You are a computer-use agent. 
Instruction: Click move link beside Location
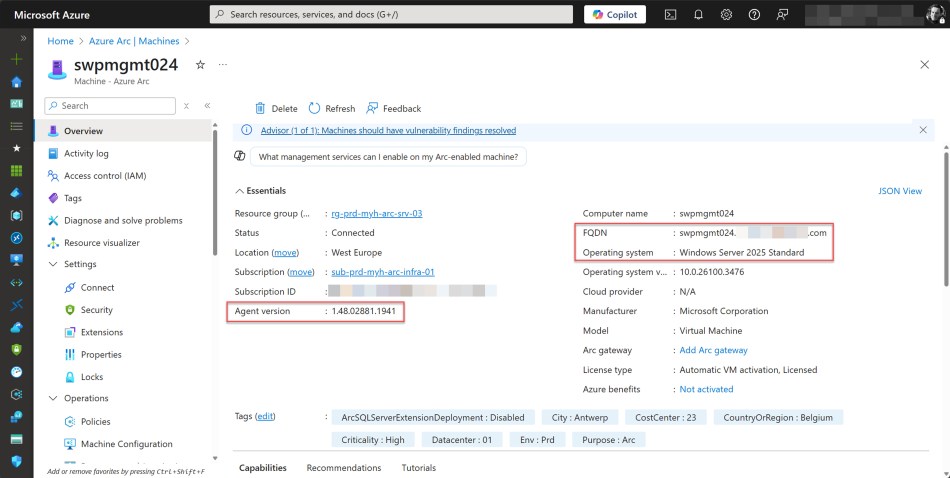click(x=285, y=253)
